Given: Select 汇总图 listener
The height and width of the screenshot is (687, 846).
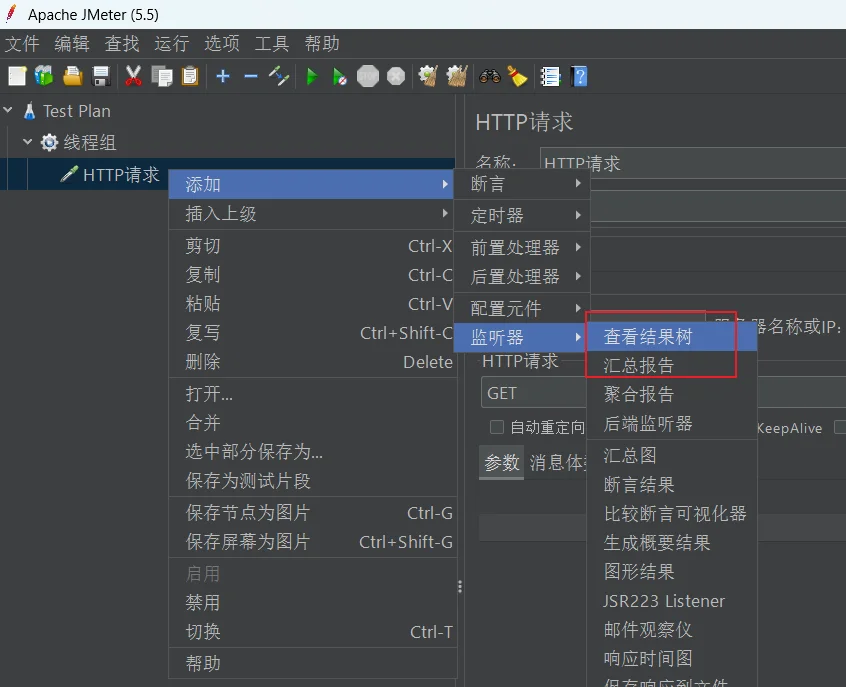Looking at the screenshot, I should click(672, 455).
